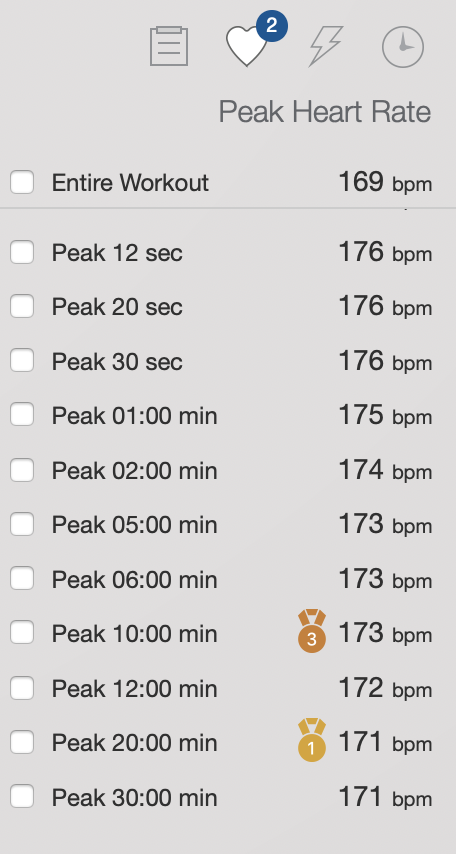Click the Peak 02:00 min label
This screenshot has height=854, width=456.
(135, 471)
